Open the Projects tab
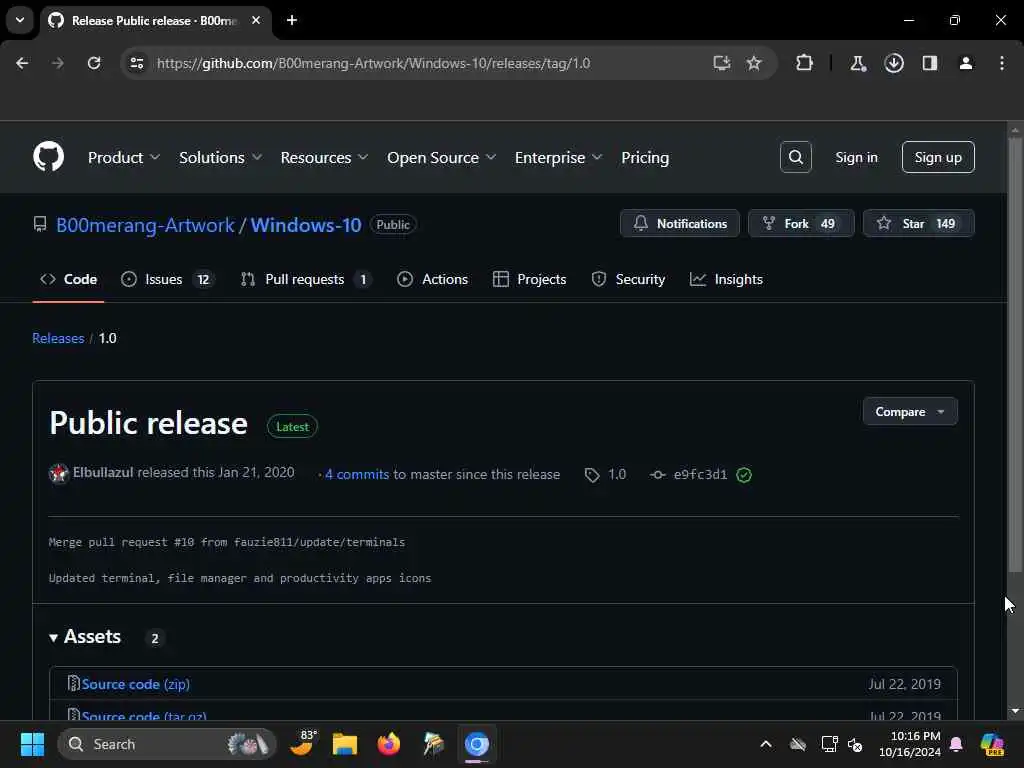This screenshot has height=768, width=1024. click(529, 279)
